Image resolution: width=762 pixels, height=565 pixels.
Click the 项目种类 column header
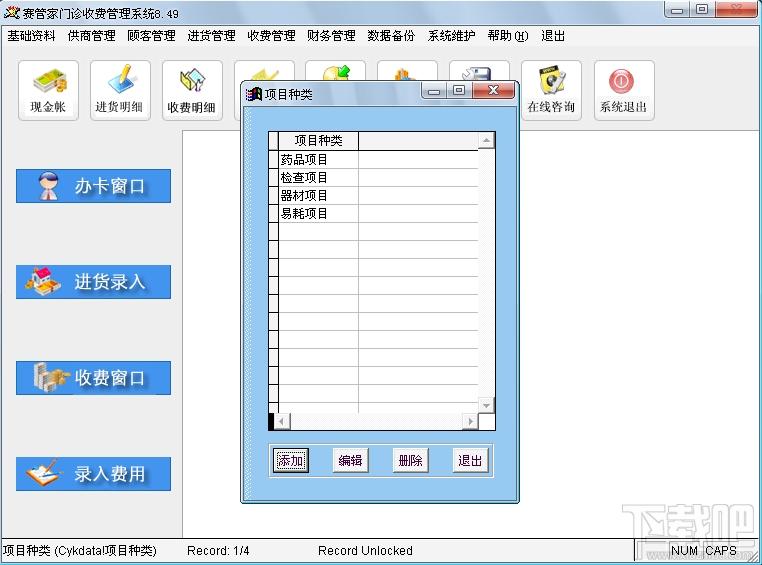click(318, 141)
